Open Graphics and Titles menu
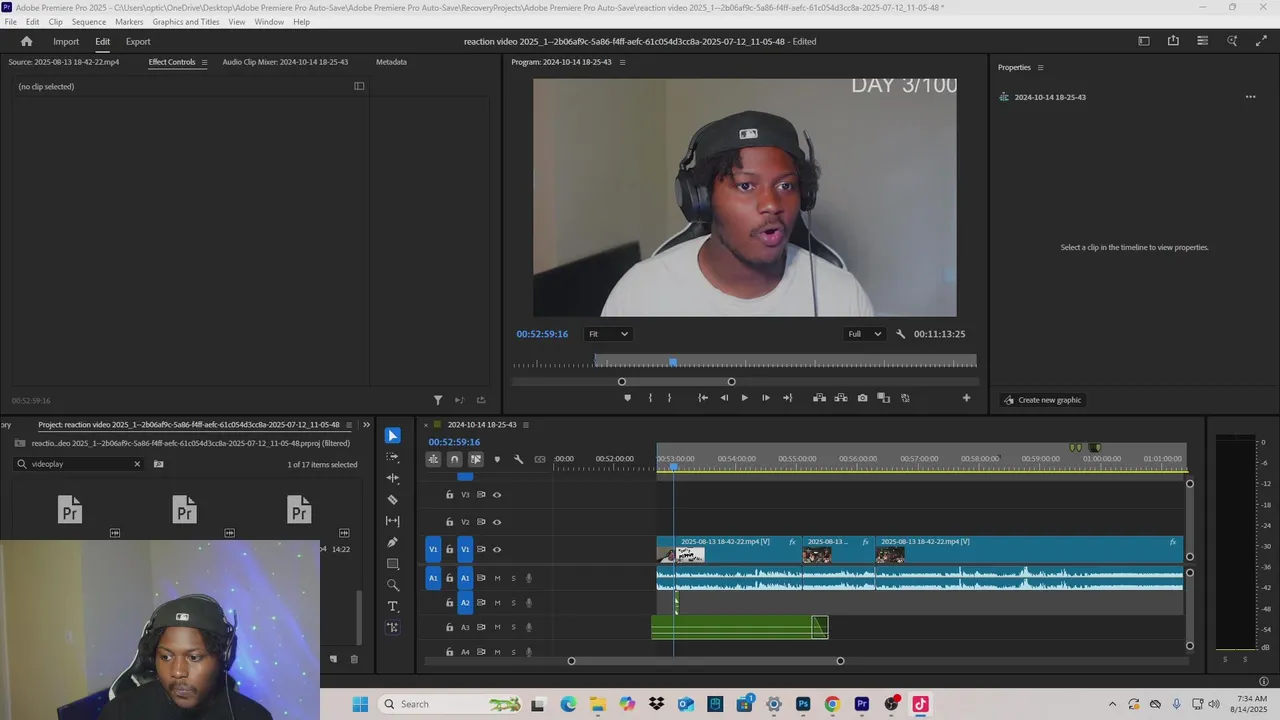1280x720 pixels. [x=186, y=22]
